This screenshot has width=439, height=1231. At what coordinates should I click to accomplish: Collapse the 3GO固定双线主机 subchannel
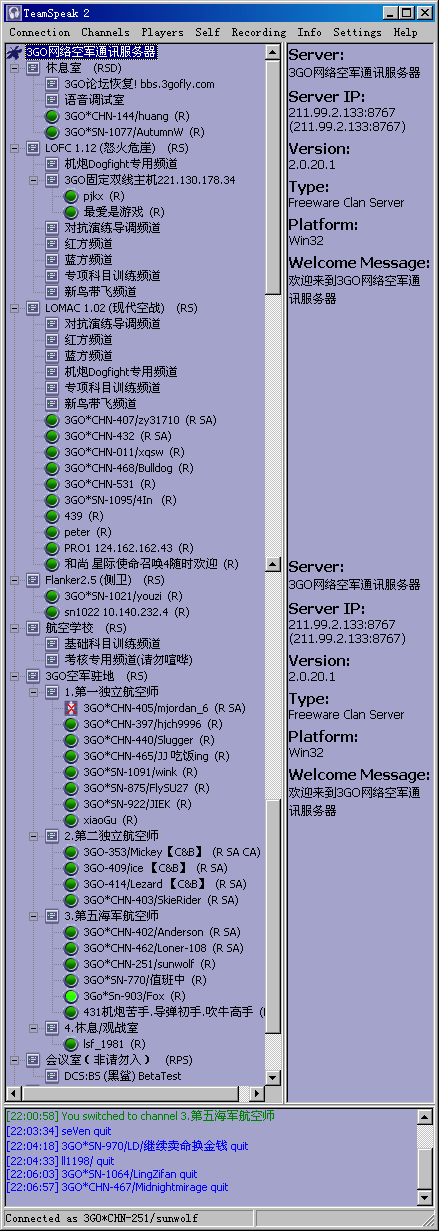click(33, 180)
